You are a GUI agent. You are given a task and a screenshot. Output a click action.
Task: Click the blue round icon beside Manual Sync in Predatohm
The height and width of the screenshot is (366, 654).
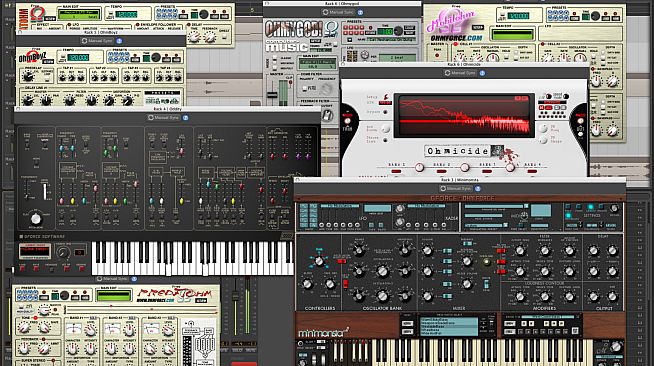[x=134, y=279]
